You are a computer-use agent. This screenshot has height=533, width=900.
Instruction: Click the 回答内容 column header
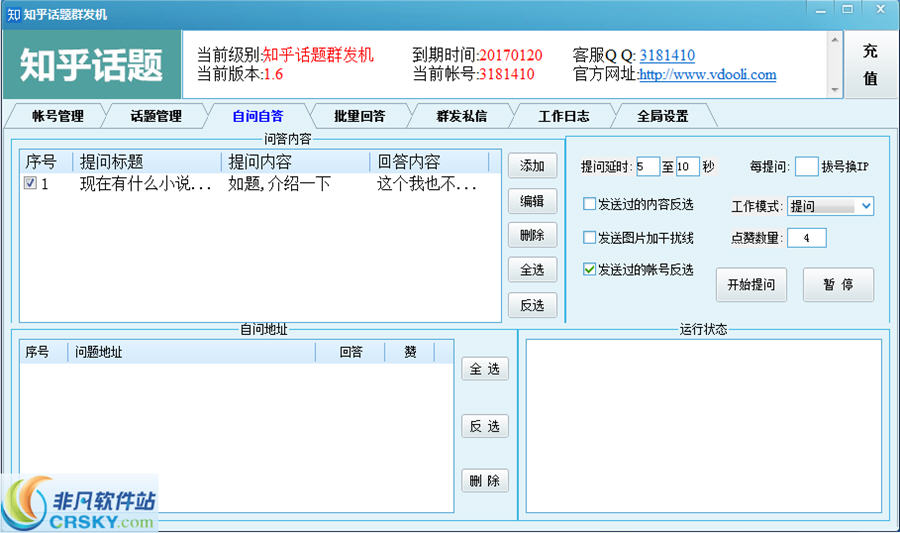pos(429,162)
